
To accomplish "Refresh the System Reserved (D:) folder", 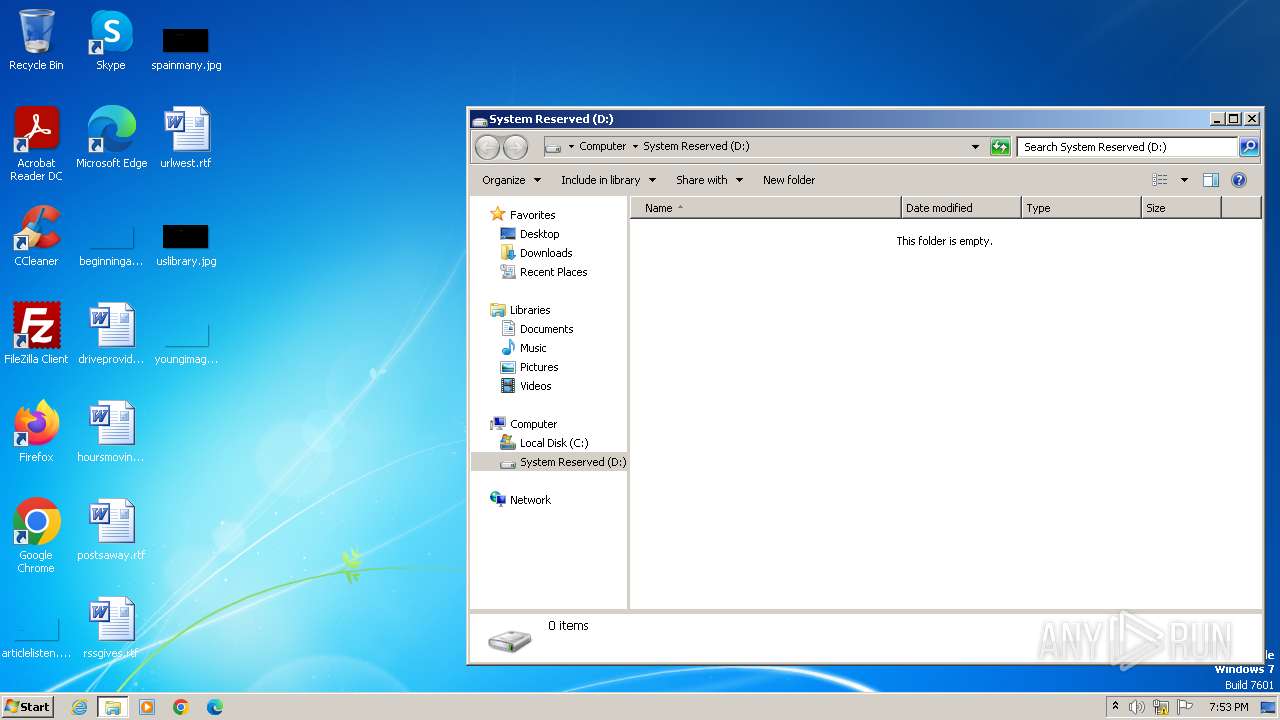I will pyautogui.click(x=1000, y=147).
